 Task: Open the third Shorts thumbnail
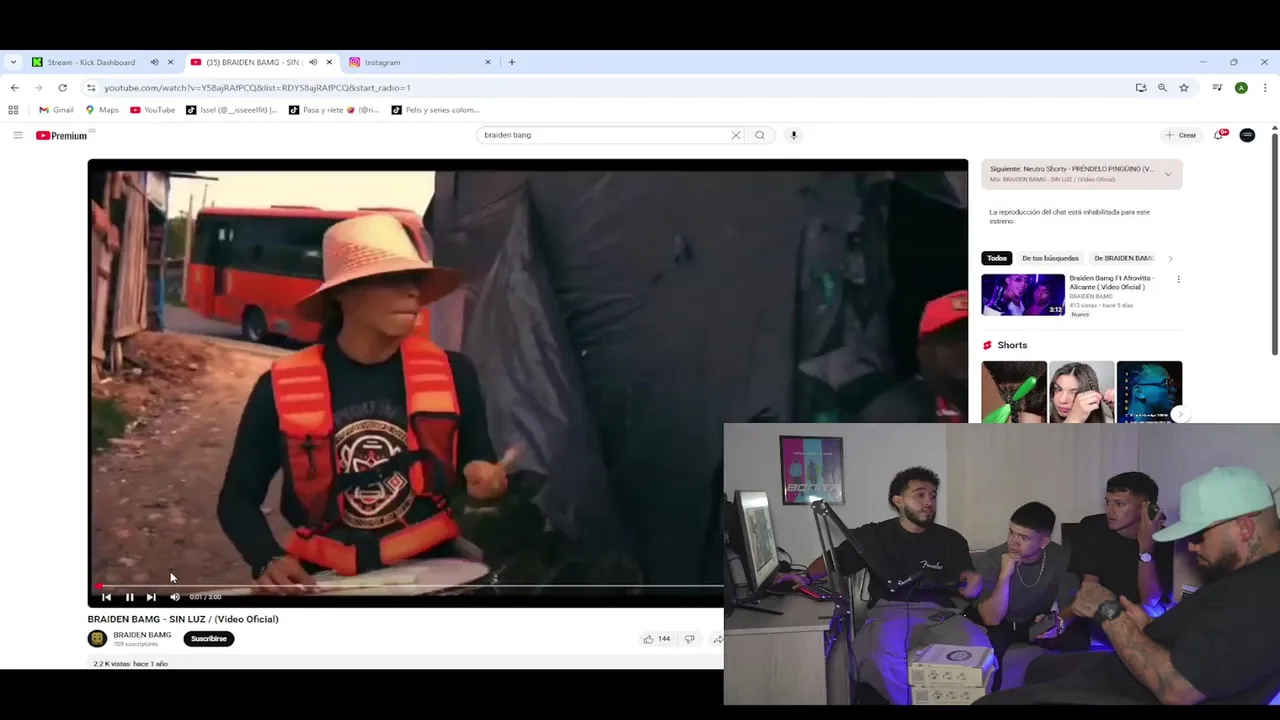[1149, 391]
